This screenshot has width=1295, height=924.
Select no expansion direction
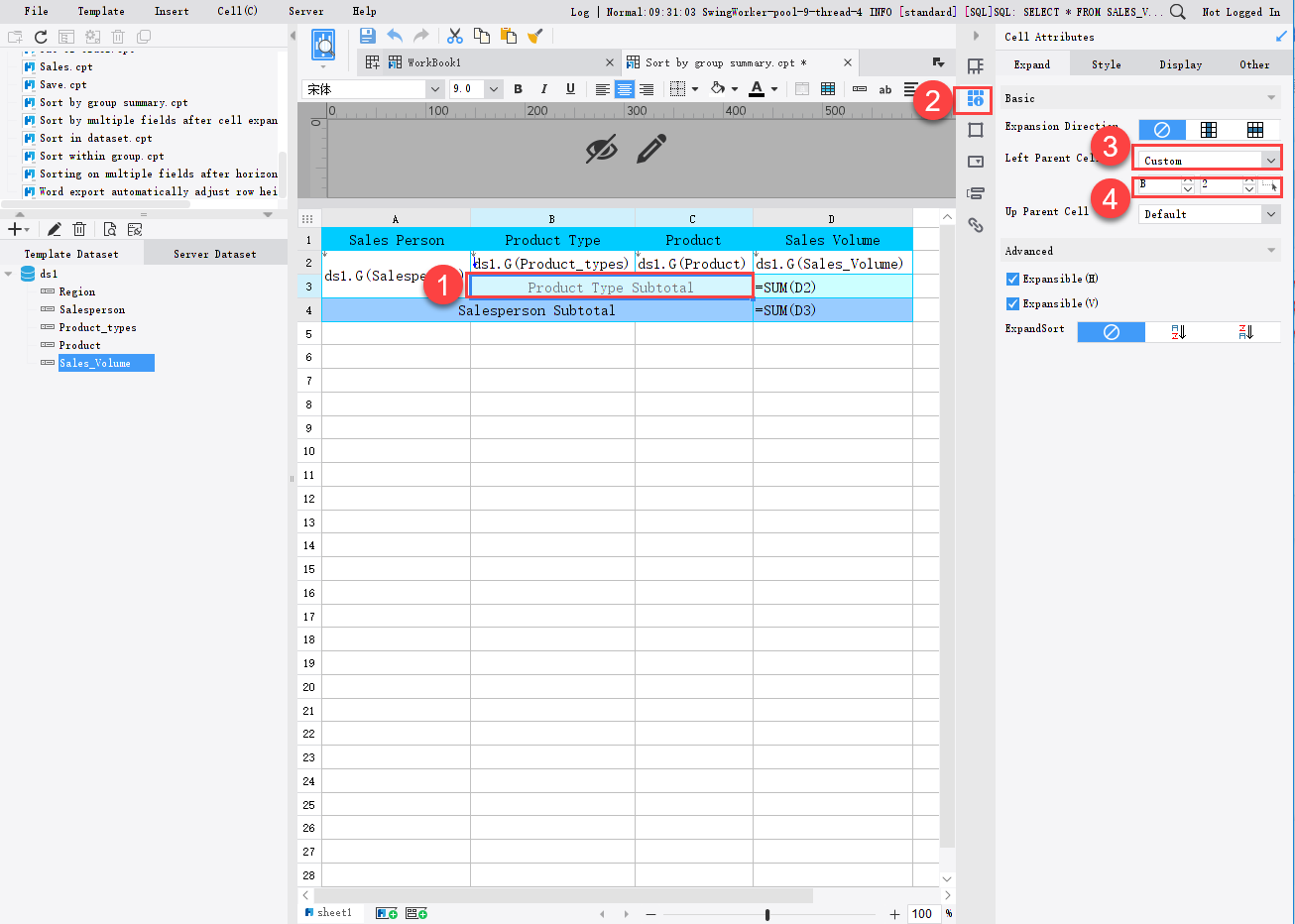tap(1162, 130)
